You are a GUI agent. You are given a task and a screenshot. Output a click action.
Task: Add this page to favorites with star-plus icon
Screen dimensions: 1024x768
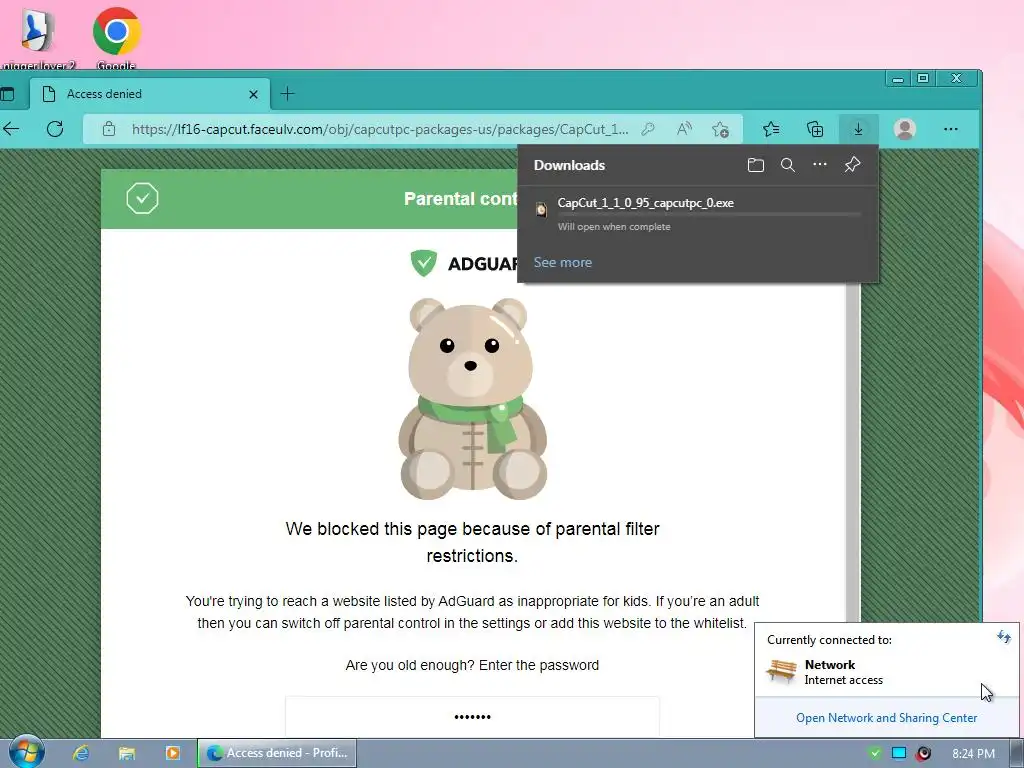(720, 129)
